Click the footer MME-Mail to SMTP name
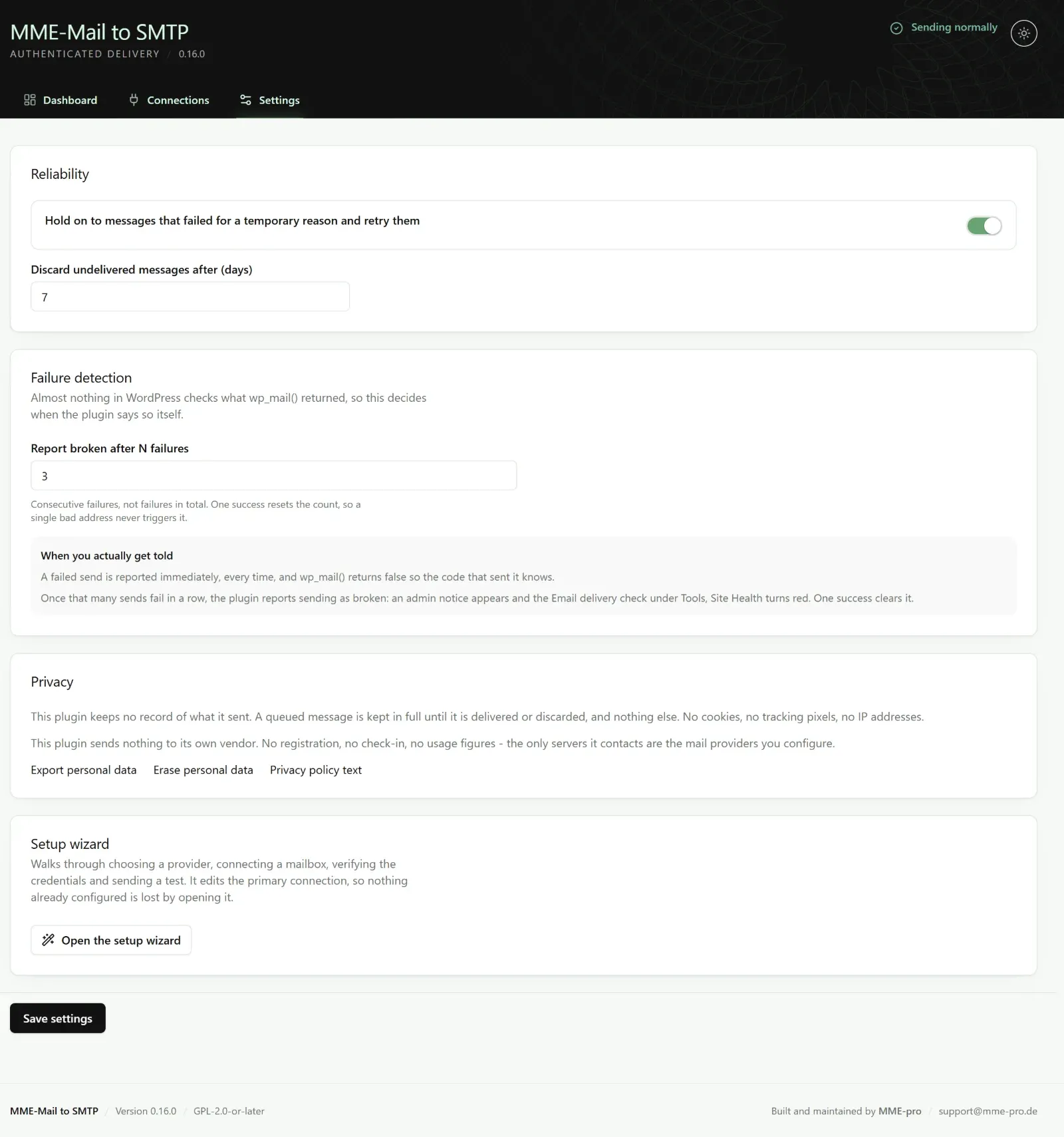Viewport: 1064px width, 1137px height. tap(54, 1111)
